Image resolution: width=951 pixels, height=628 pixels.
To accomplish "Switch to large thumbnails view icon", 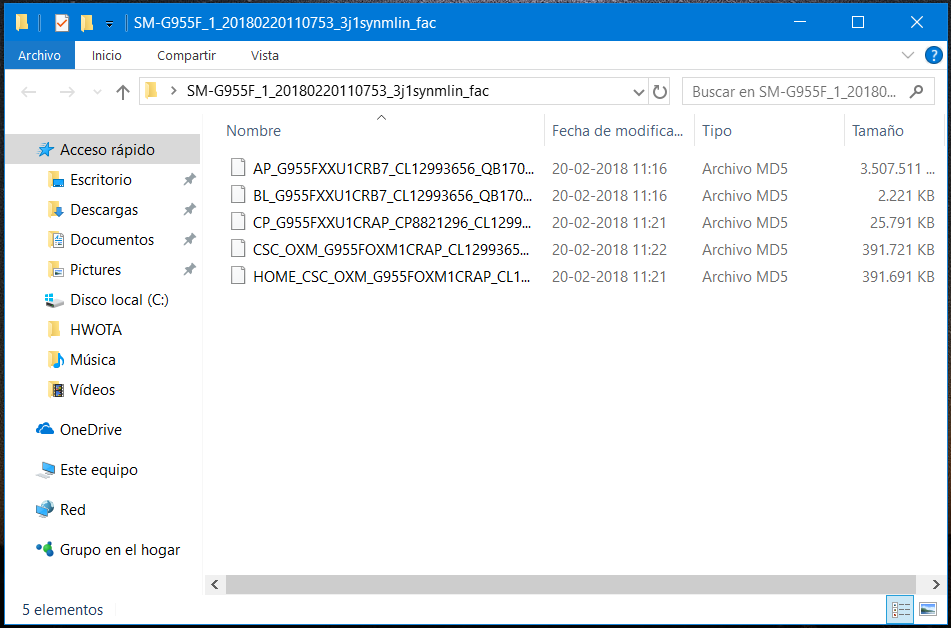I will coord(928,609).
